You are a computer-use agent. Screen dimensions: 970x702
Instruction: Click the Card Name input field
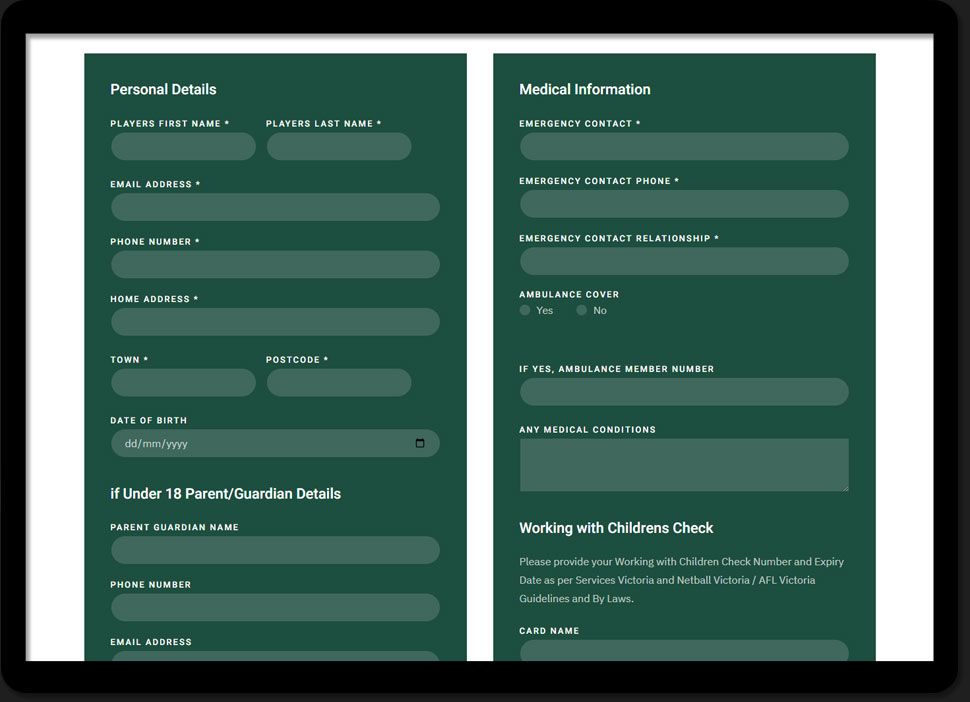click(684, 652)
